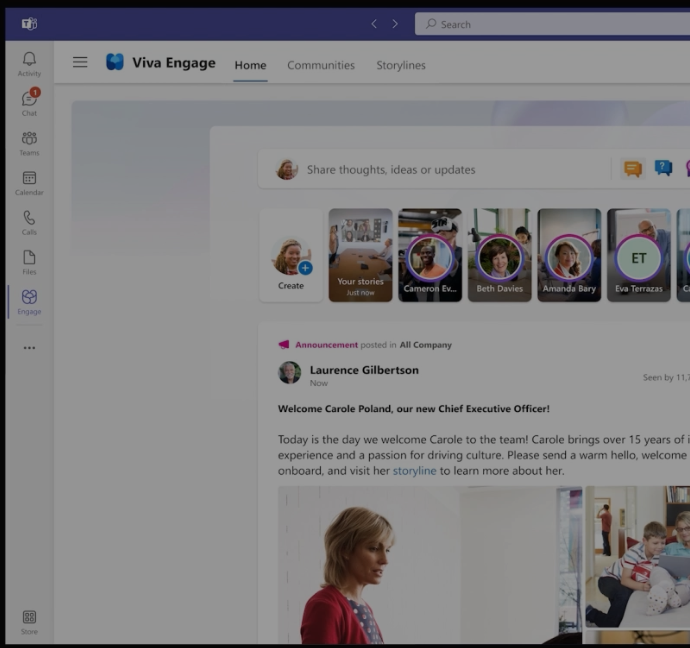Viewport: 690px width, 648px height.
Task: Click Laurence Gilbertson's avatar photo
Action: [x=290, y=373]
